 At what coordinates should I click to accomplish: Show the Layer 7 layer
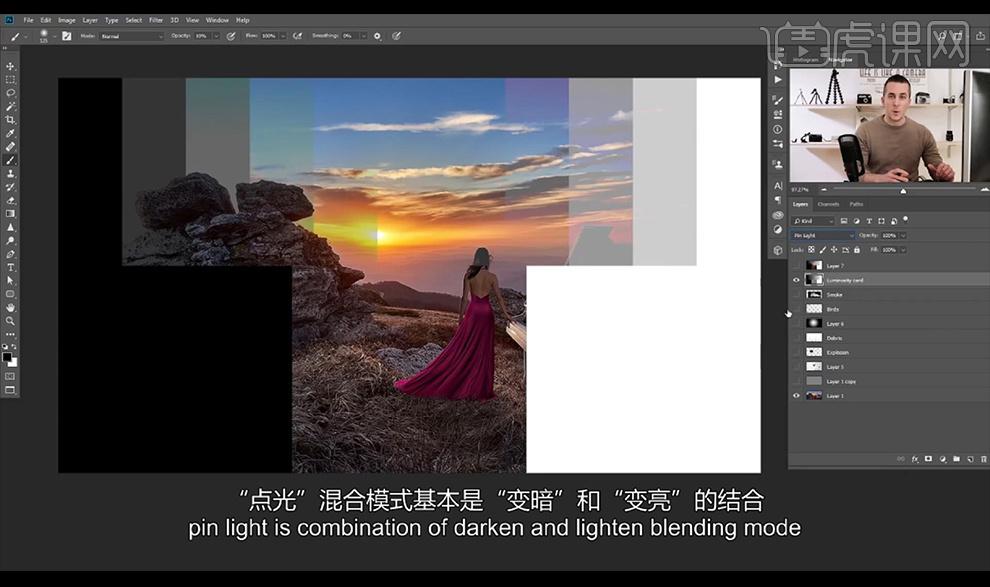click(x=796, y=266)
